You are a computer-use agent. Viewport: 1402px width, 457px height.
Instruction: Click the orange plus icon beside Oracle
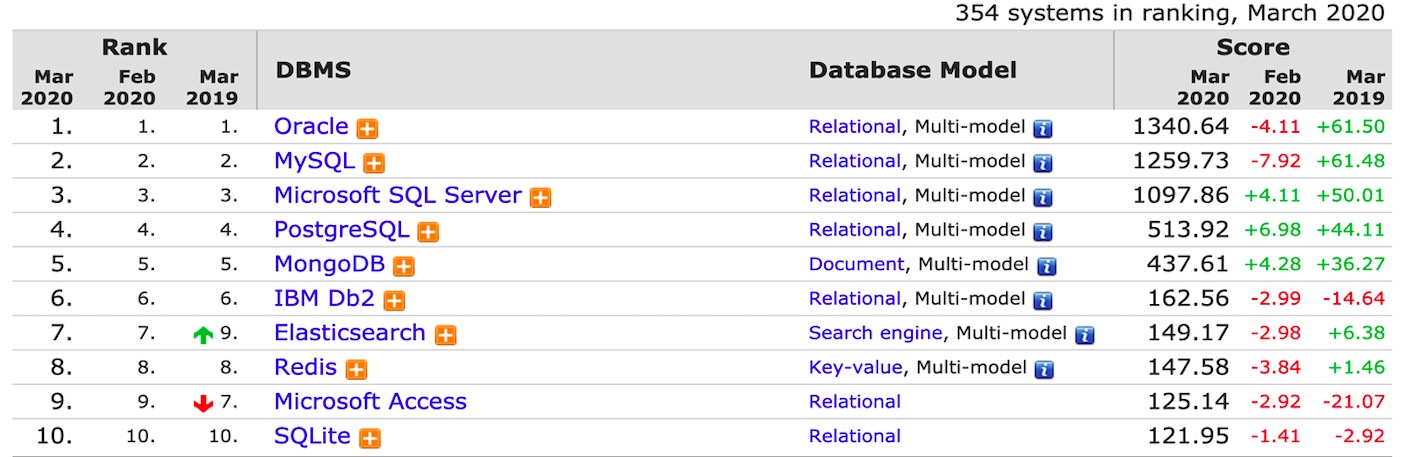(x=368, y=129)
